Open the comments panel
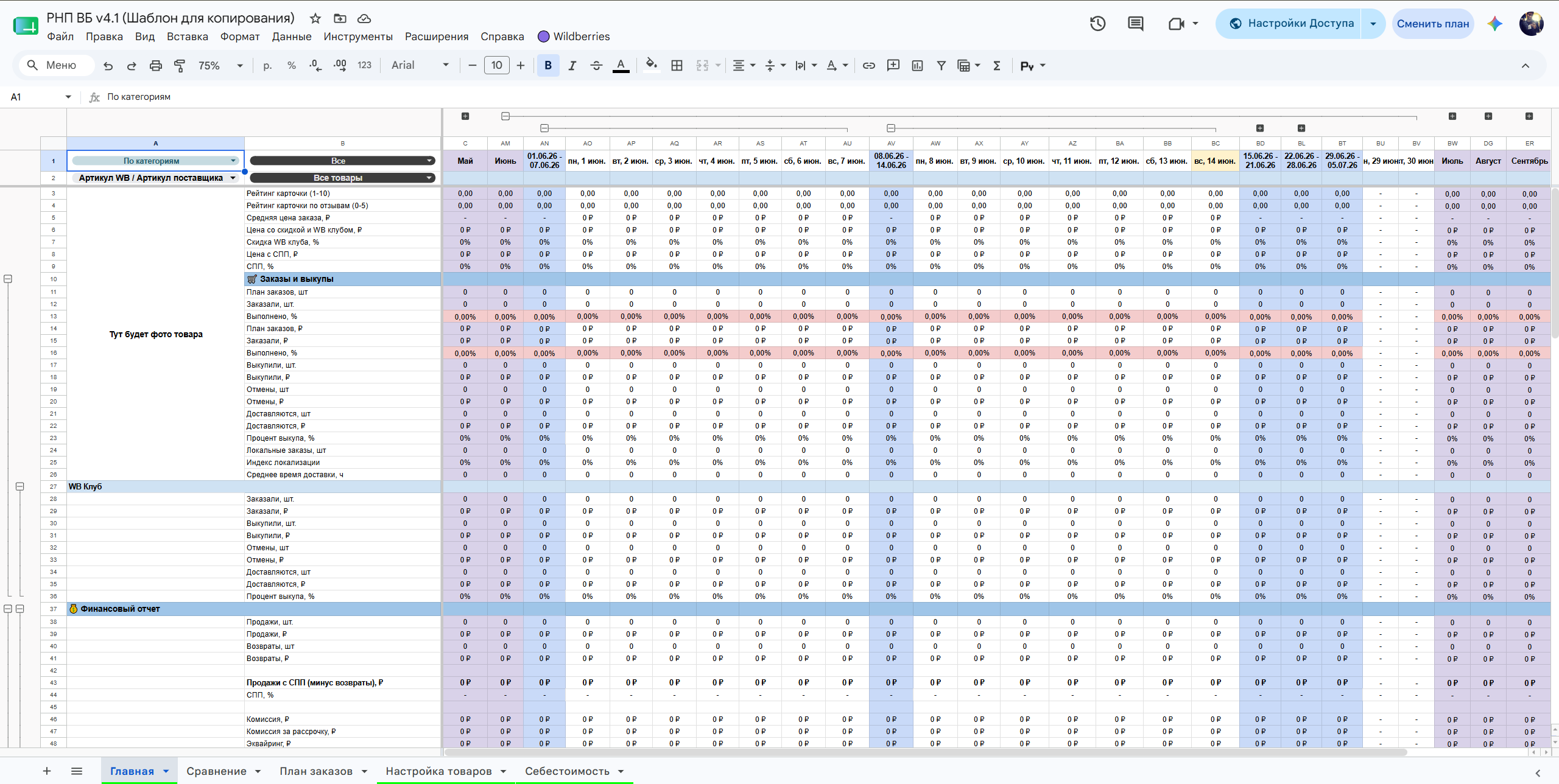1559x784 pixels. pos(1136,24)
